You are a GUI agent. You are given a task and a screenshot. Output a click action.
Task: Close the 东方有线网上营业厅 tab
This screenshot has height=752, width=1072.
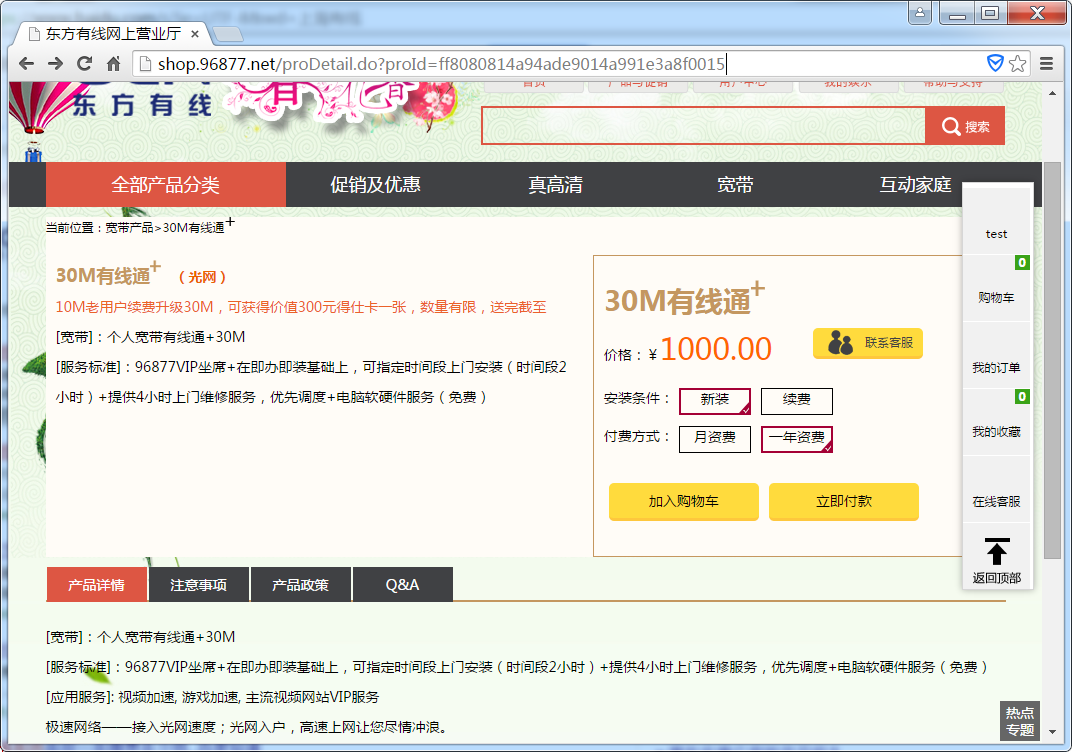pos(195,33)
